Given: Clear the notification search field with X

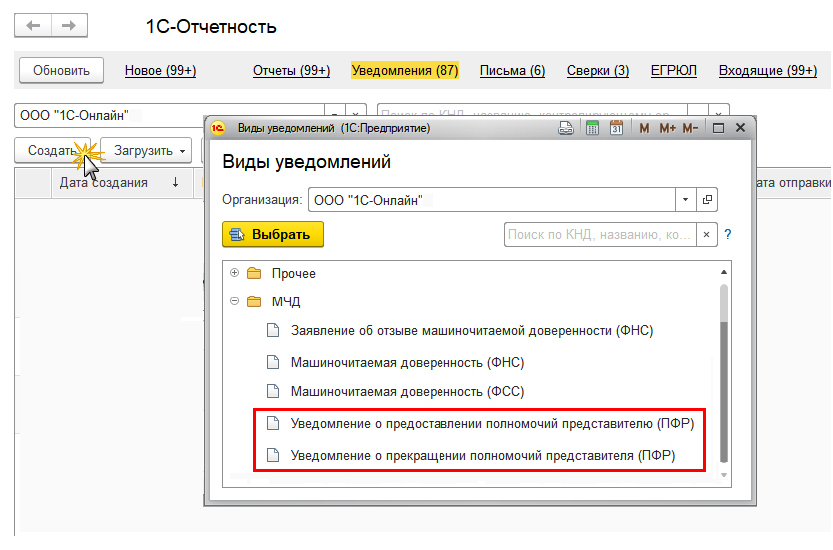Looking at the screenshot, I should (x=706, y=234).
